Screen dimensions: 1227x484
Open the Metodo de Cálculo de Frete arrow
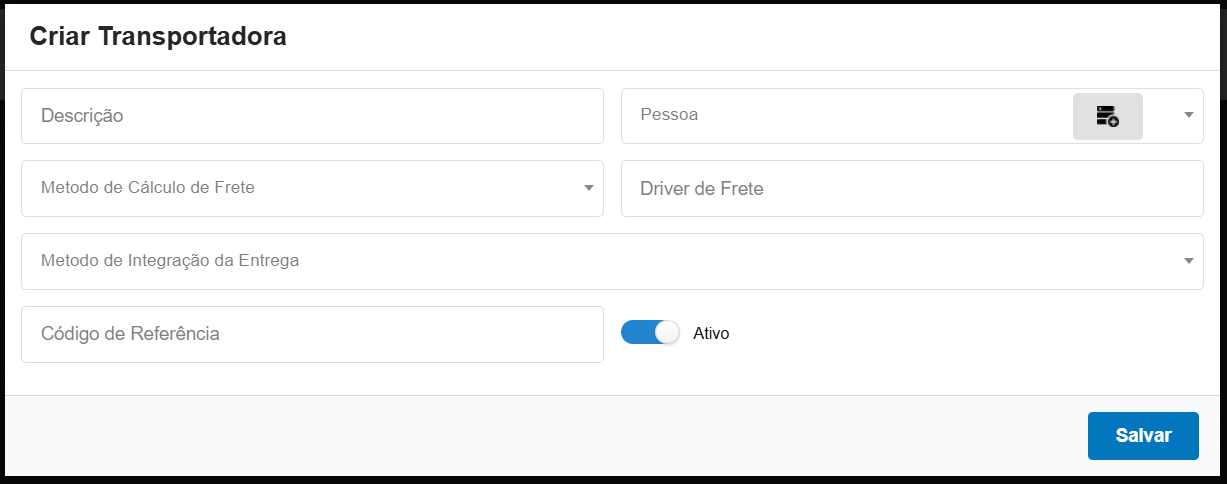[x=589, y=188]
